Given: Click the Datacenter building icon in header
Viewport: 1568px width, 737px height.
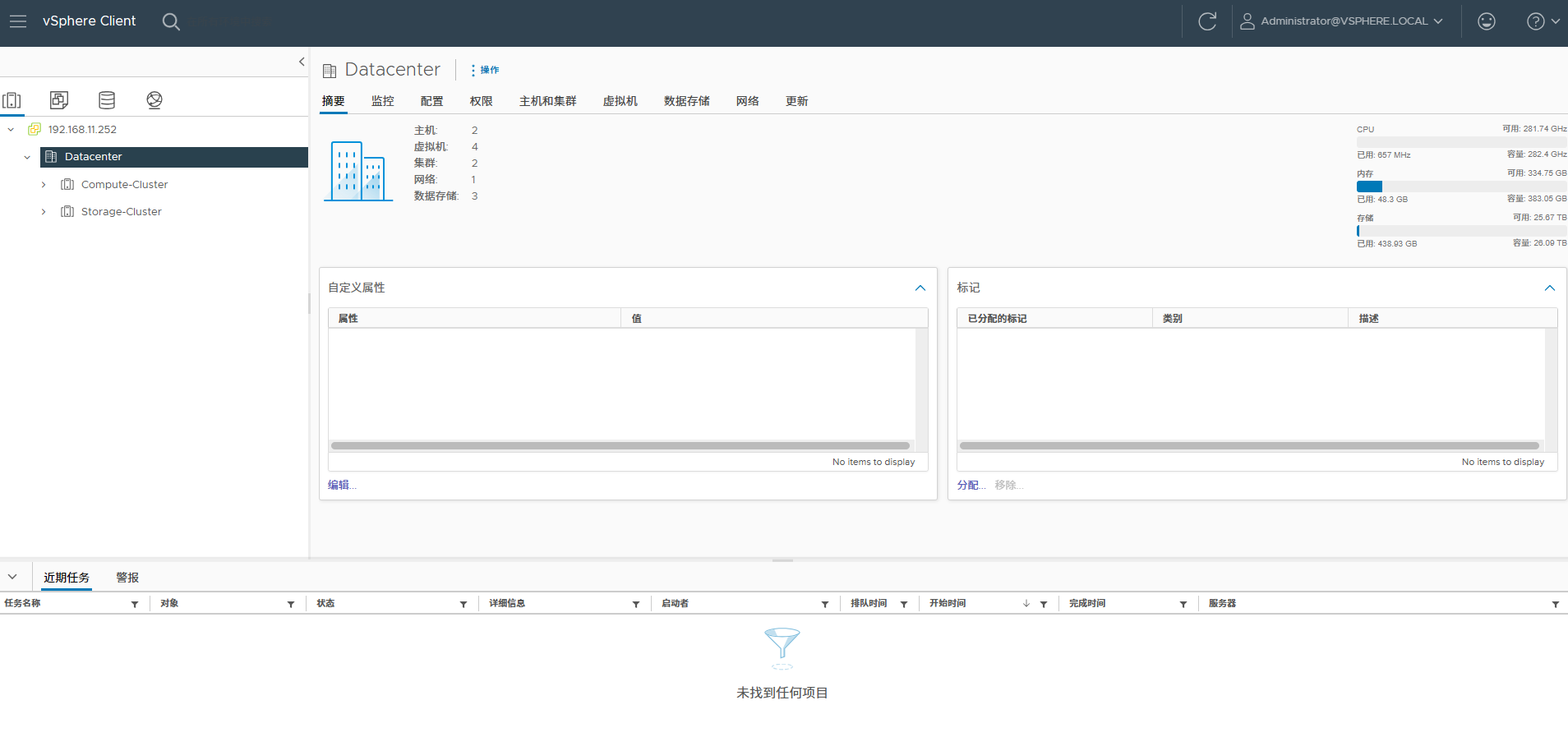Looking at the screenshot, I should point(330,71).
